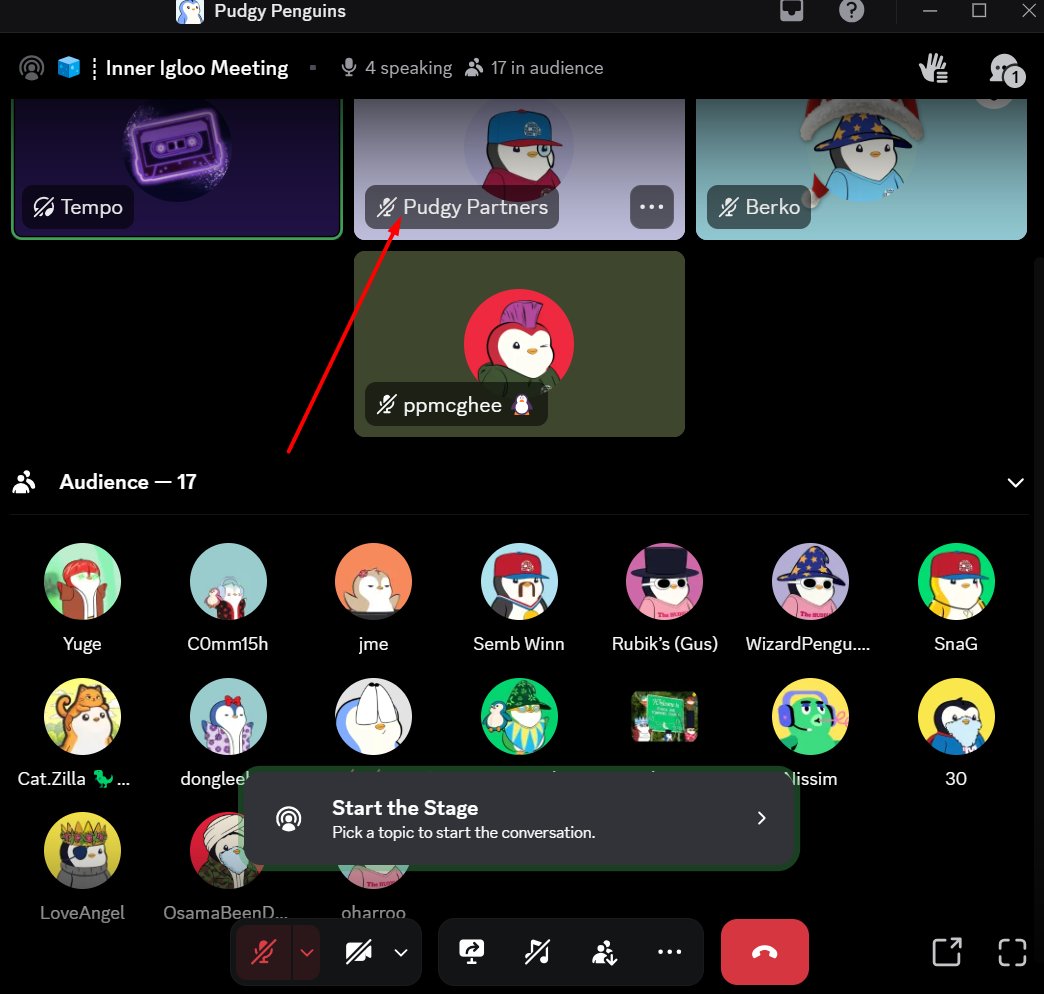Share your screen icon
Image resolution: width=1044 pixels, height=994 pixels.
[x=471, y=952]
